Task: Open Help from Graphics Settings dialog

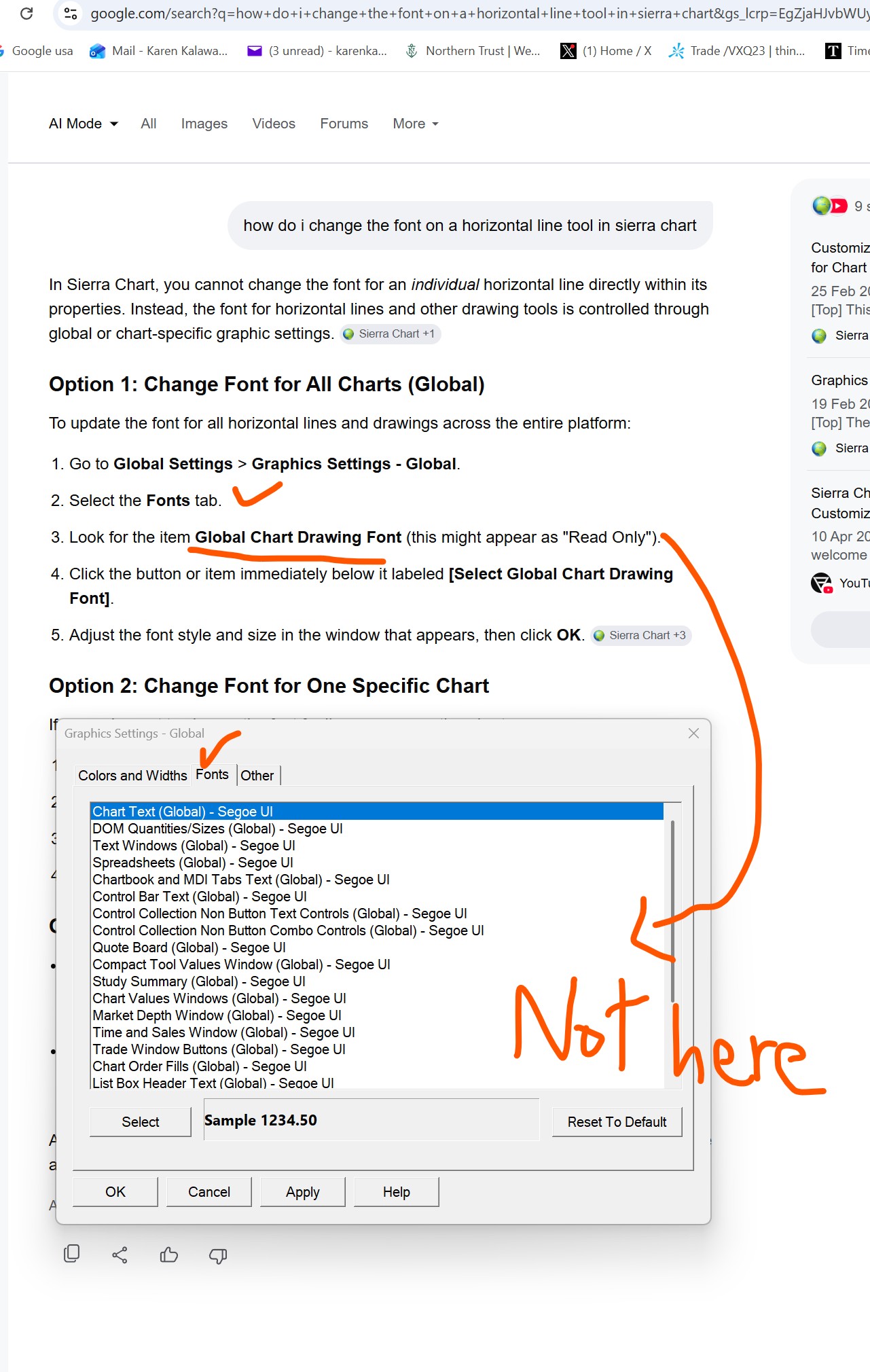Action: (397, 1192)
